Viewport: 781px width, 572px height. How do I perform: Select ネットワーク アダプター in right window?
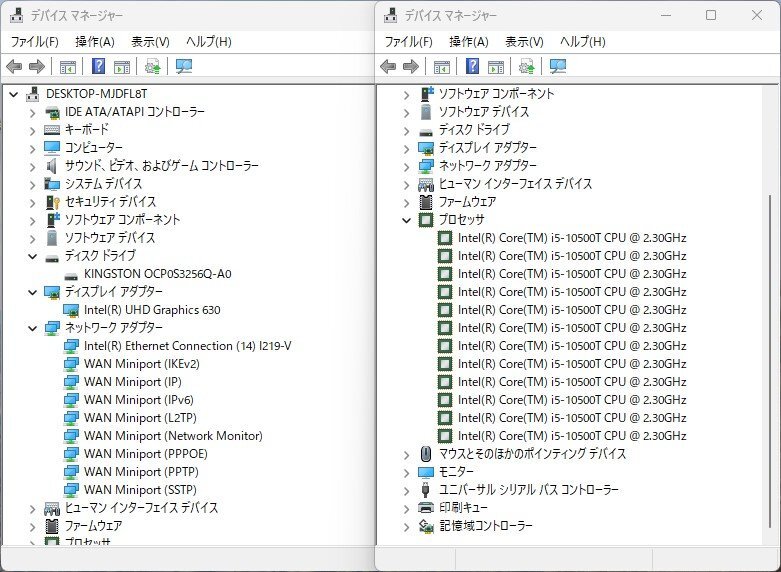tap(488, 165)
